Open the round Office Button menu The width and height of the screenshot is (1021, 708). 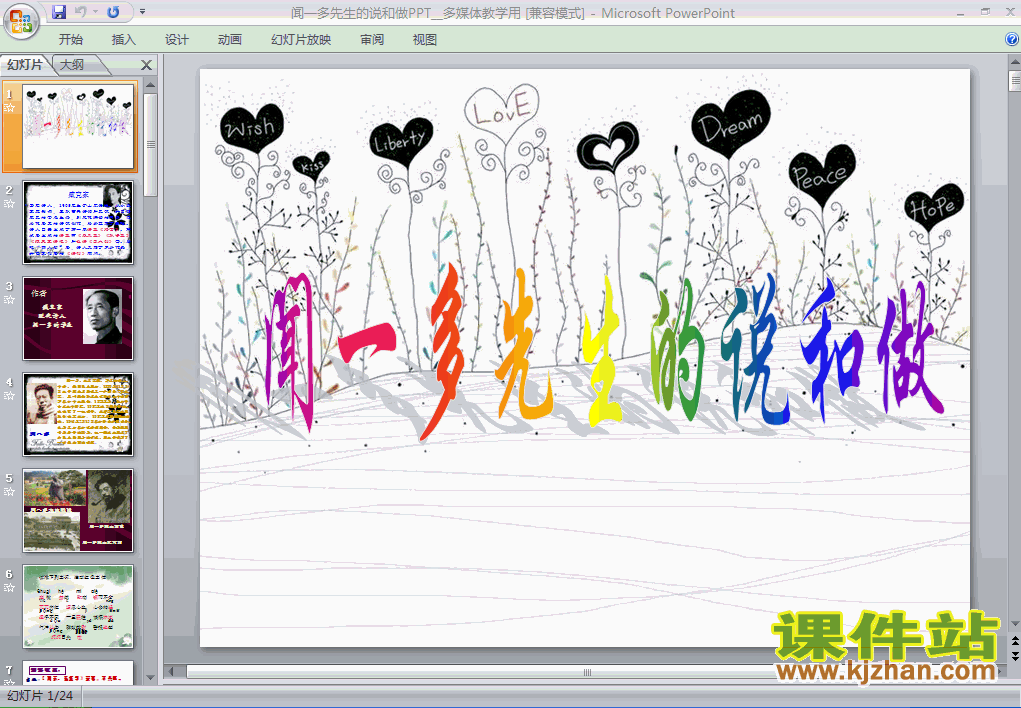pyautogui.click(x=21, y=21)
